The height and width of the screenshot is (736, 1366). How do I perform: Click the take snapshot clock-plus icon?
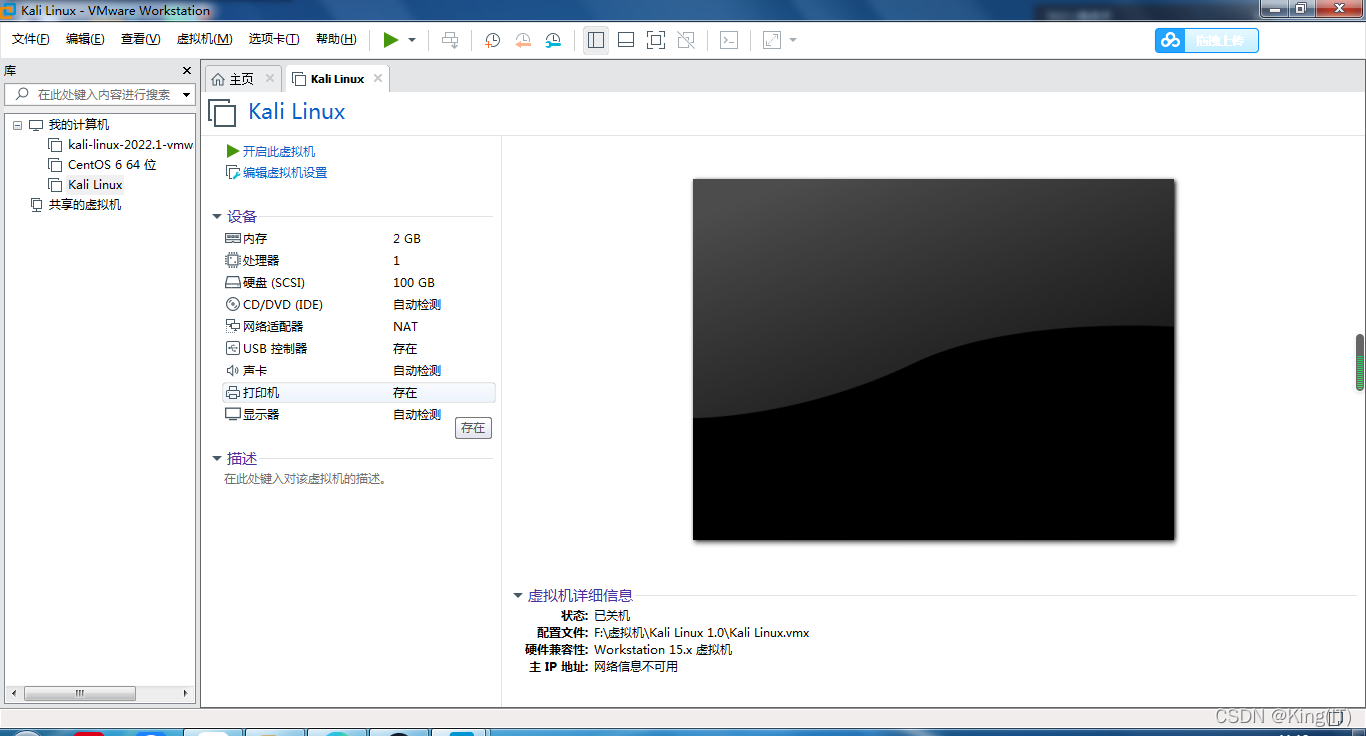(492, 40)
